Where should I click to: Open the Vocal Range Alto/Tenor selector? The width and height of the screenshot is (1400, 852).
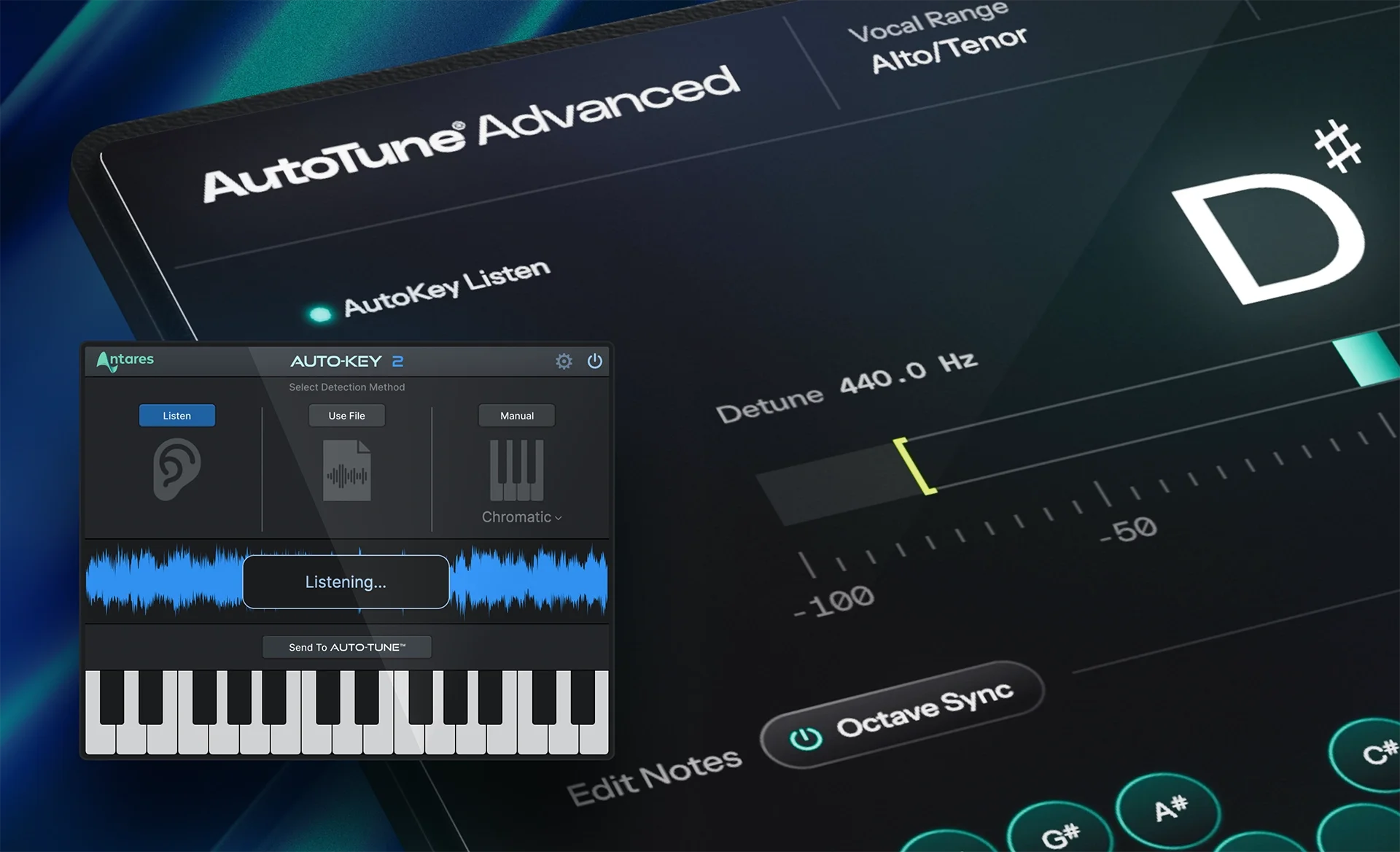[x=939, y=38]
